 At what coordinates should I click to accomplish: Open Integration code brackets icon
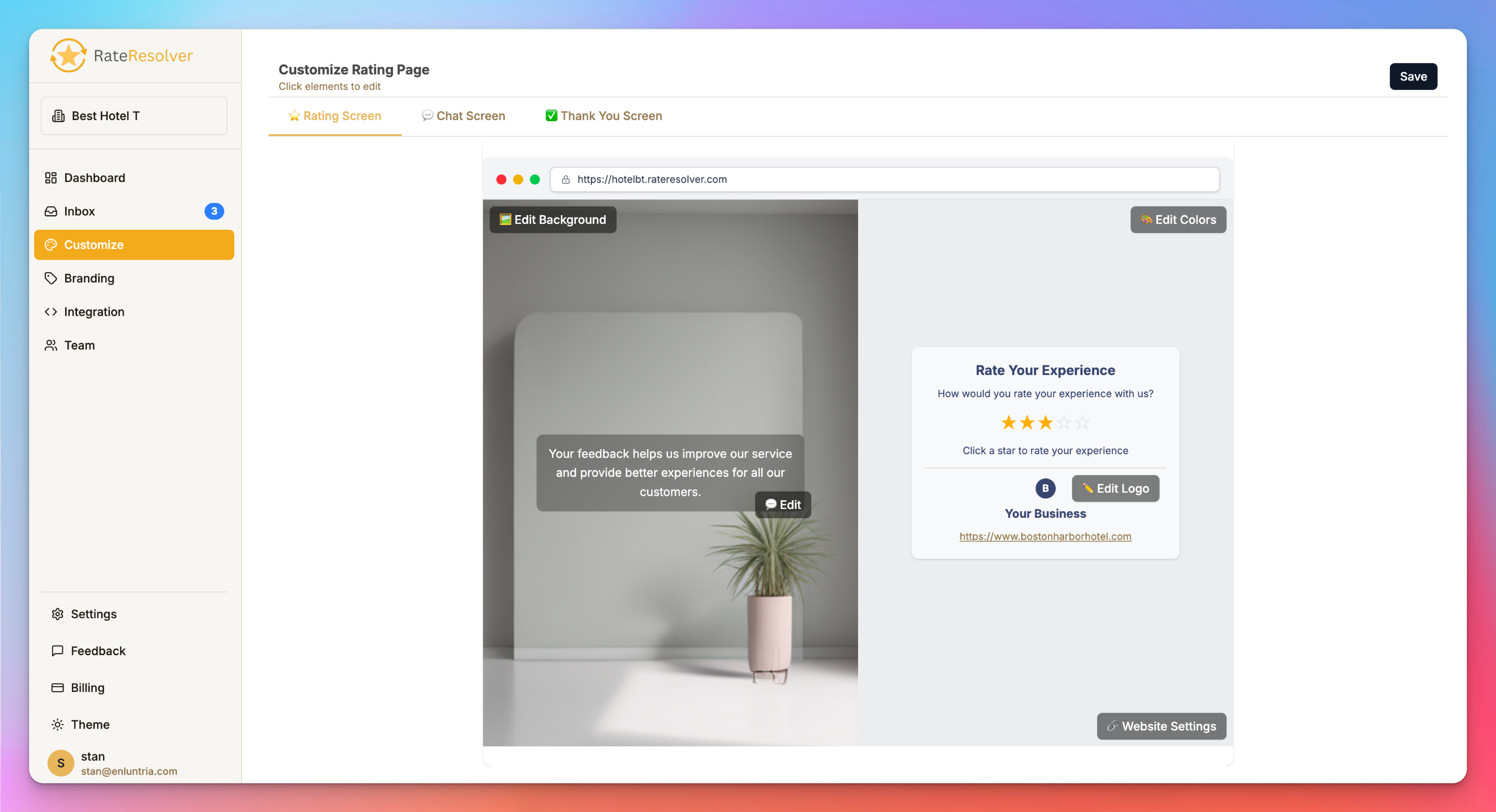[x=50, y=312]
